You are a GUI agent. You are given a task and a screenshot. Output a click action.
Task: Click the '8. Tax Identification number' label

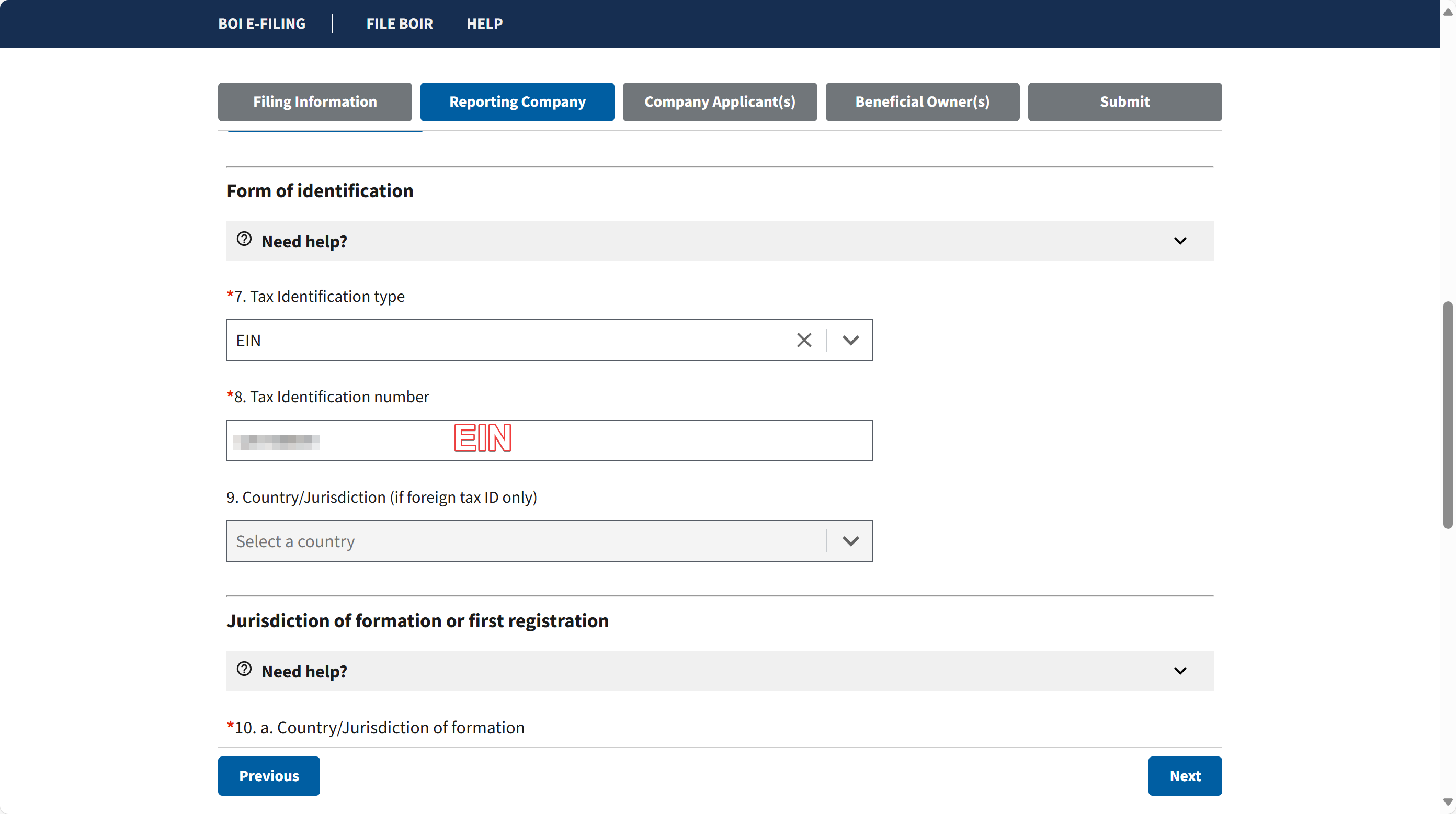point(328,397)
